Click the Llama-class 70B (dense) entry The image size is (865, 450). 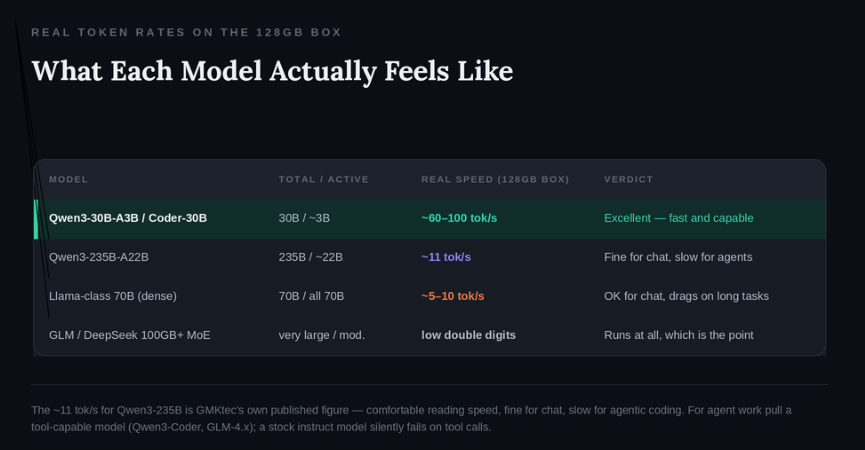113,296
